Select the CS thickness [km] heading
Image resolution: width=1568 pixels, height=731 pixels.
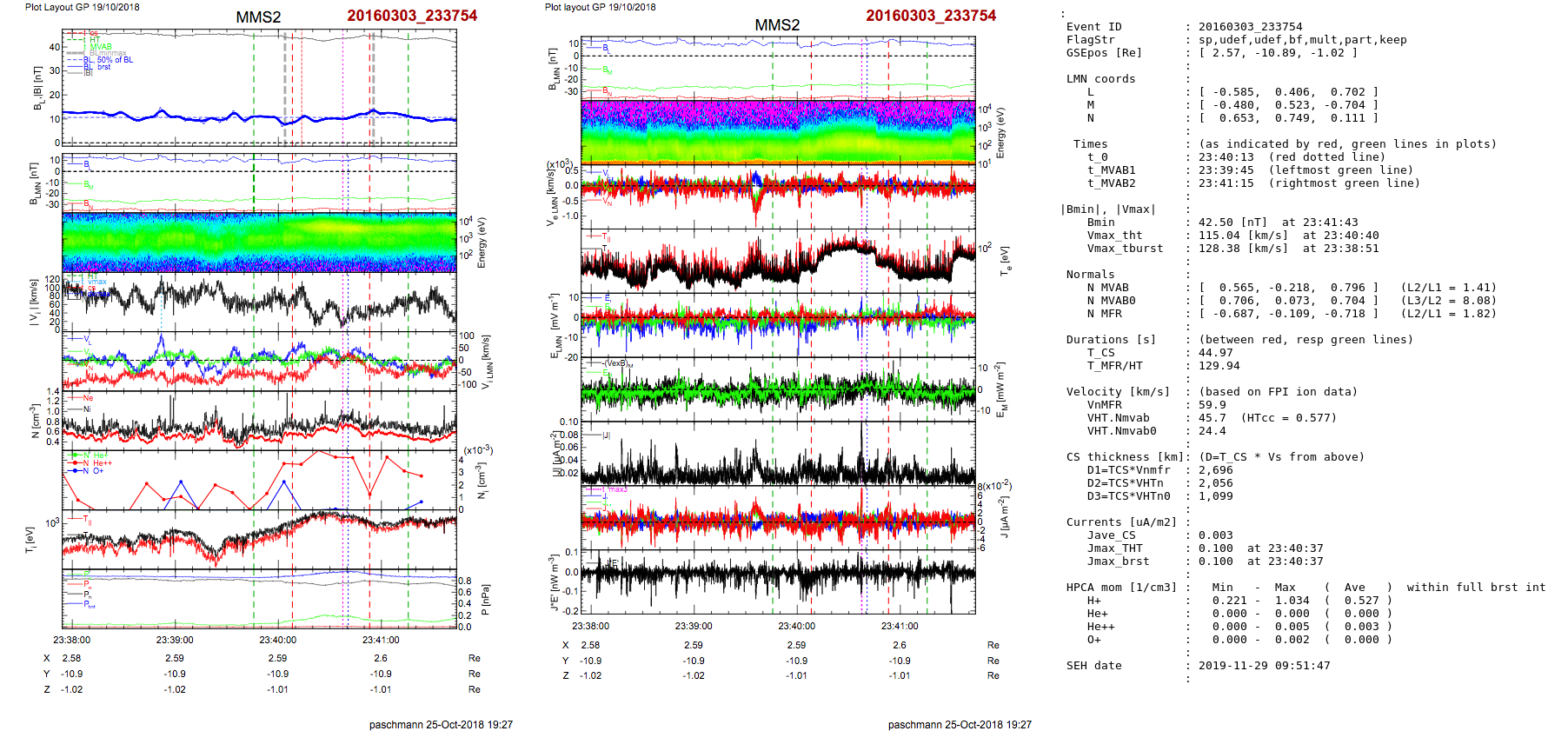click(1125, 457)
